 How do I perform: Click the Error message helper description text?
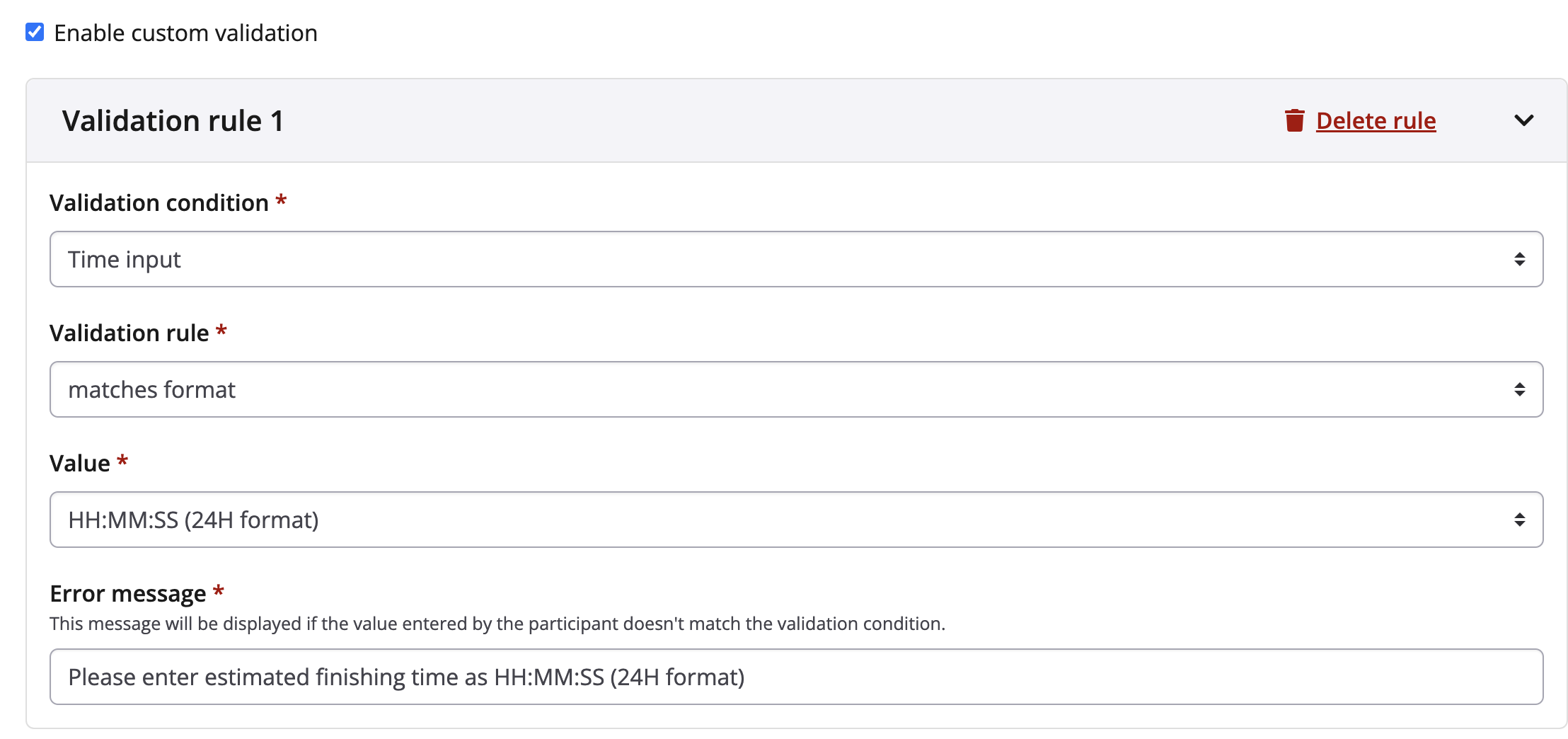(x=497, y=624)
